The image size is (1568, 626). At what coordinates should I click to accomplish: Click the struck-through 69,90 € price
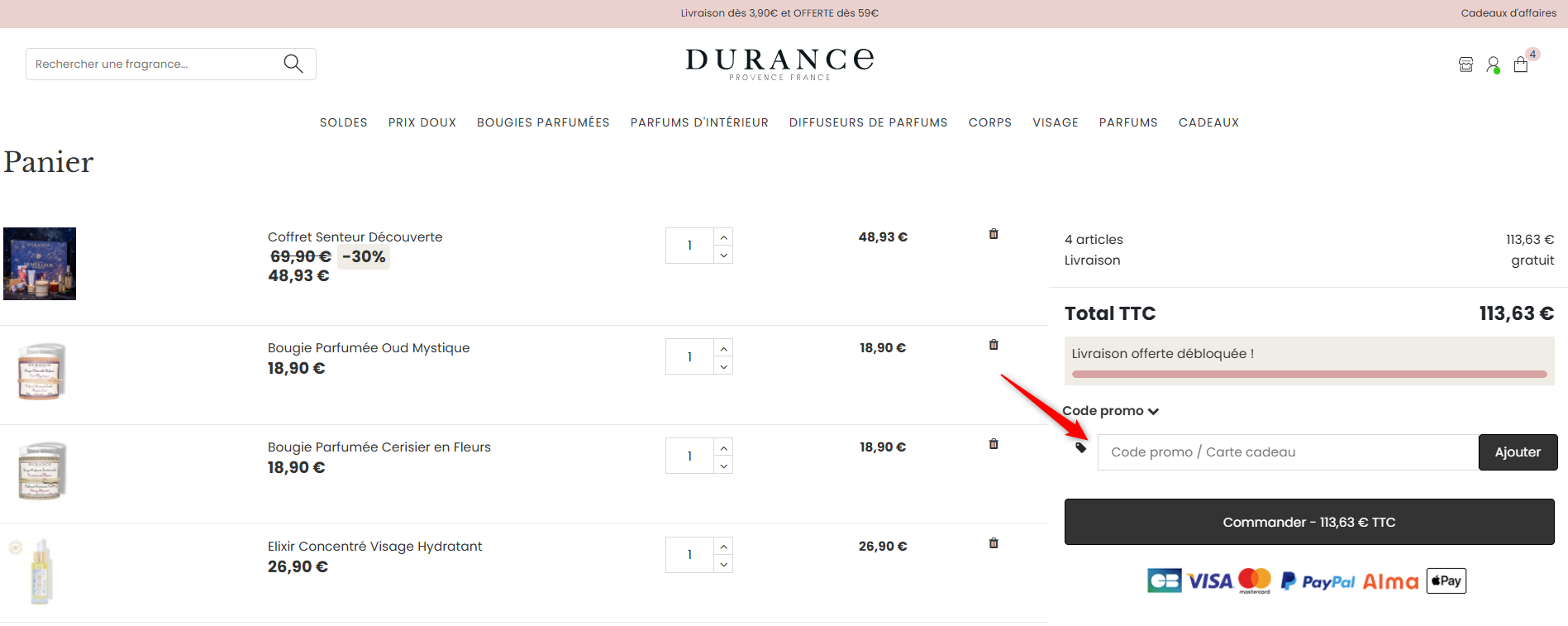(x=301, y=257)
